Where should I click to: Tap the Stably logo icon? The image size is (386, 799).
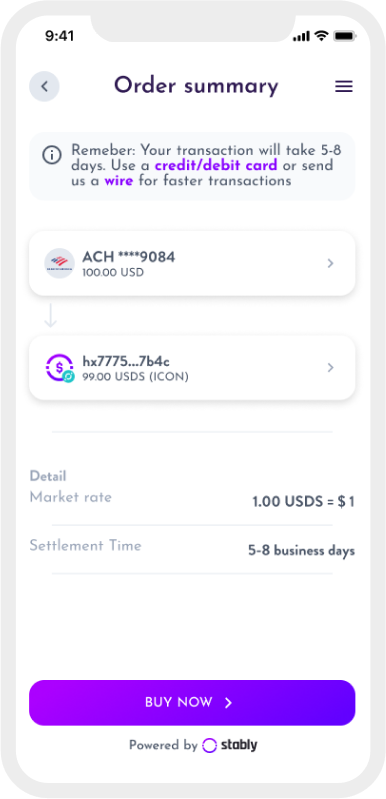(209, 745)
